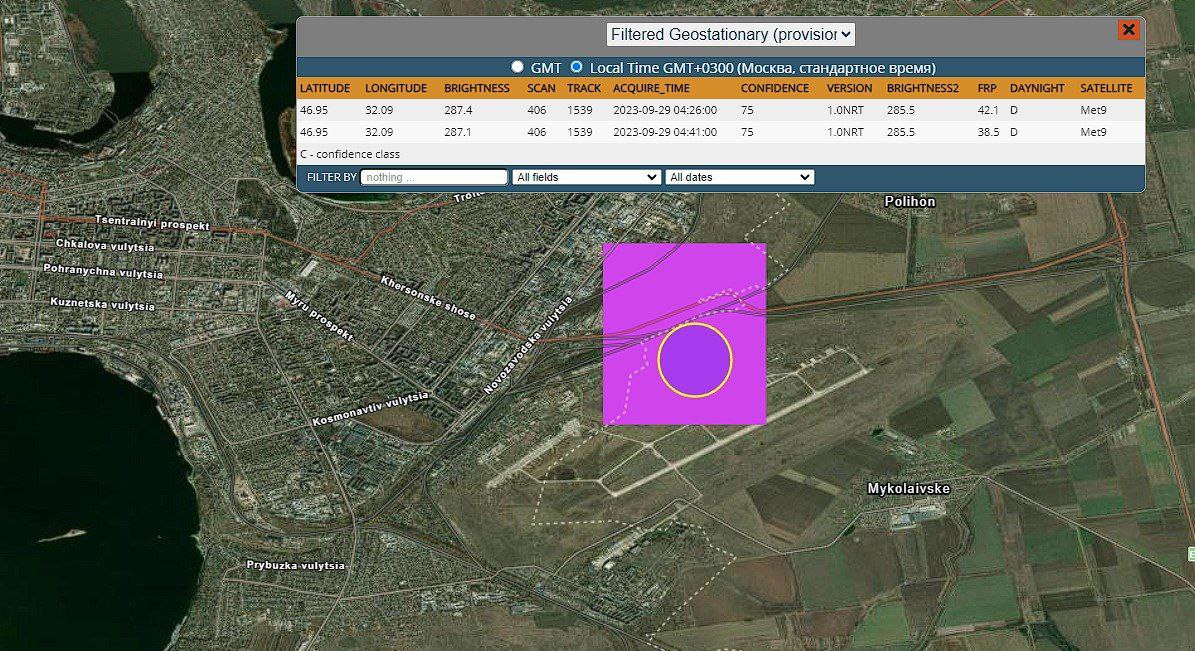
Task: Select the GMT time radio button
Action: [517, 67]
